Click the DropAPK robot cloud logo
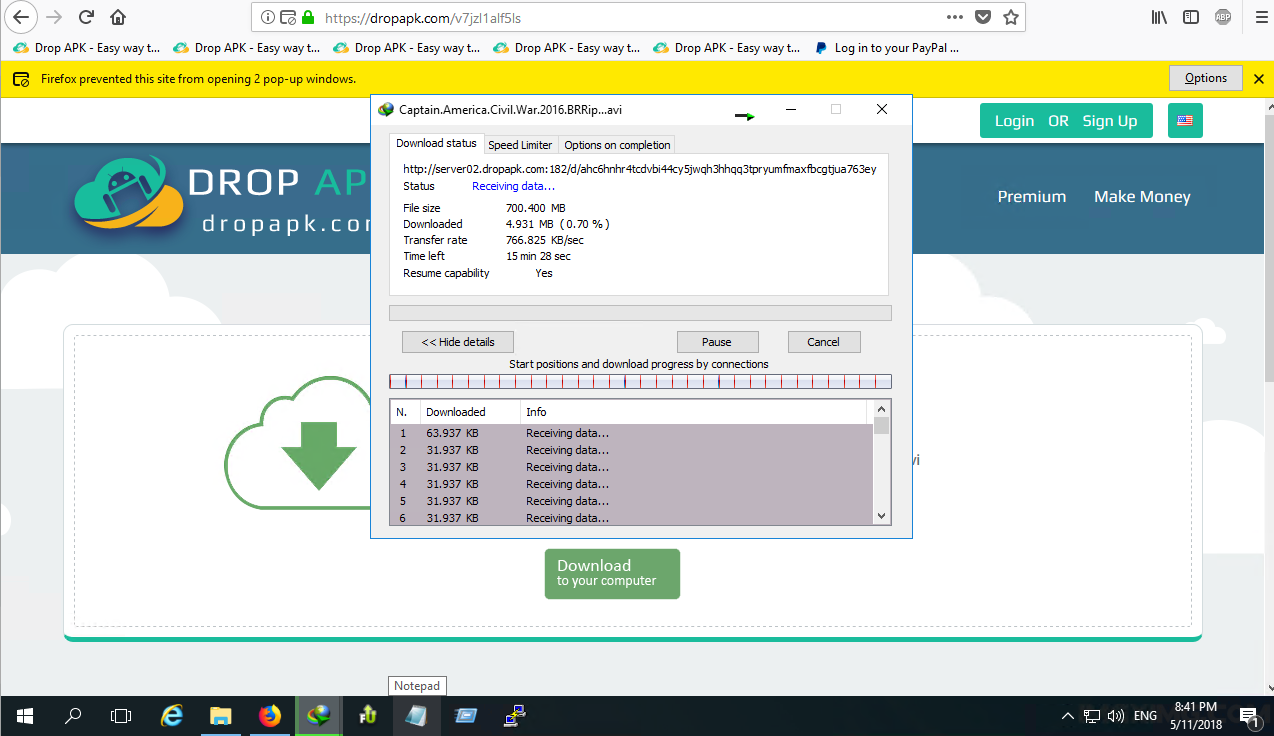The image size is (1274, 736). click(128, 196)
